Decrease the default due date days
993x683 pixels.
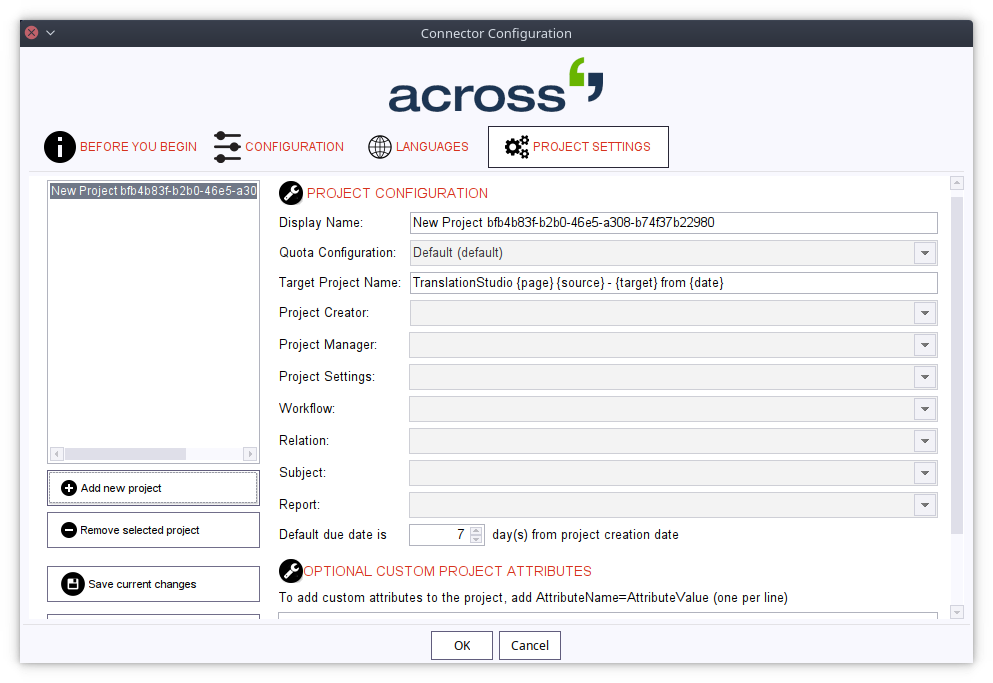click(x=476, y=539)
